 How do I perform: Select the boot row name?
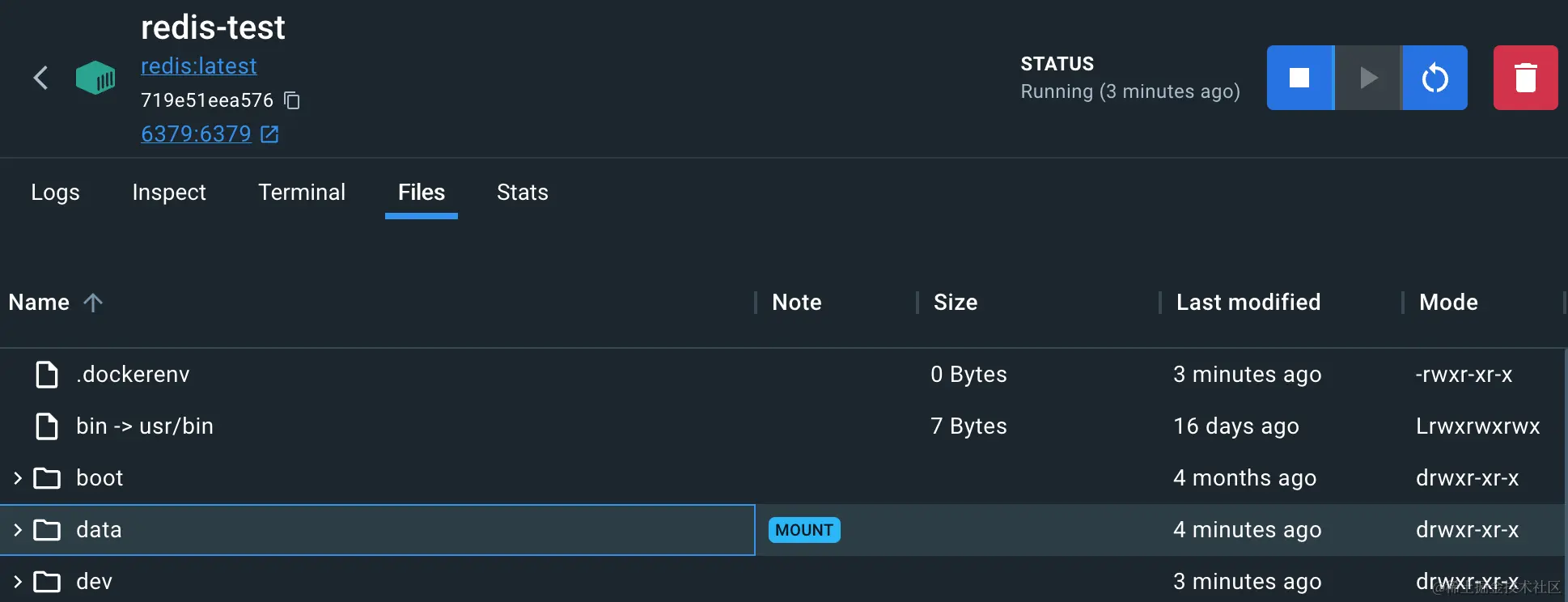100,477
